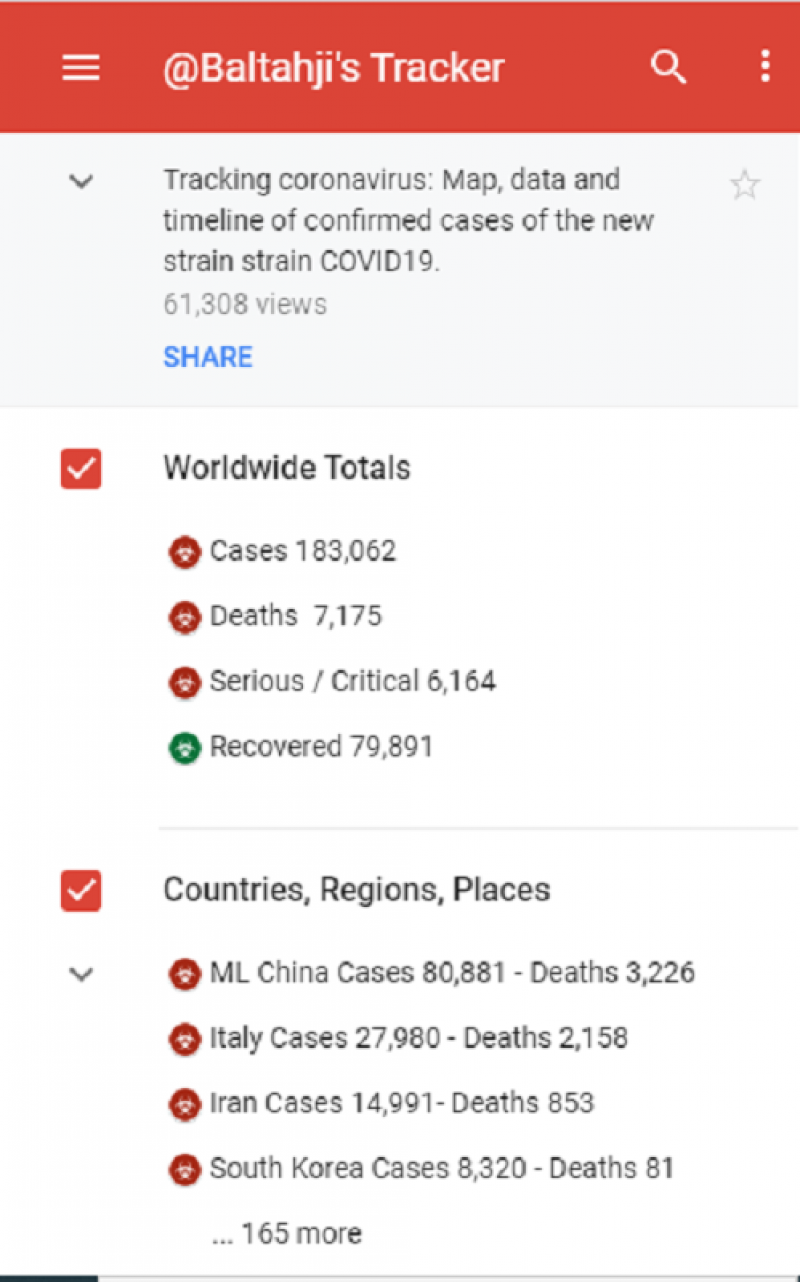Image resolution: width=800 pixels, height=1282 pixels.
Task: Collapse the countries list chevron
Action: (81, 974)
